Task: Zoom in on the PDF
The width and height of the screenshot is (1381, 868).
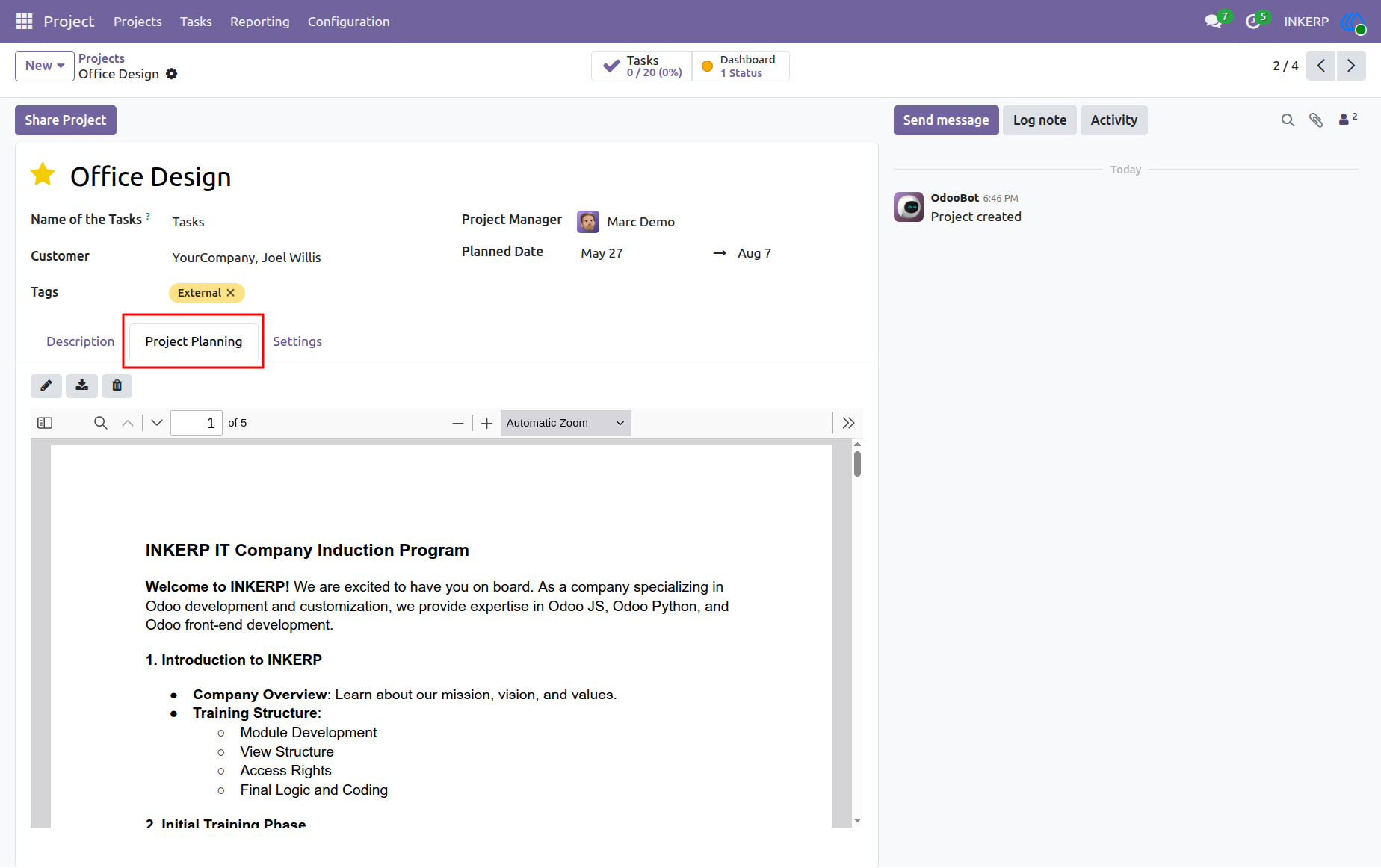Action: click(x=486, y=423)
